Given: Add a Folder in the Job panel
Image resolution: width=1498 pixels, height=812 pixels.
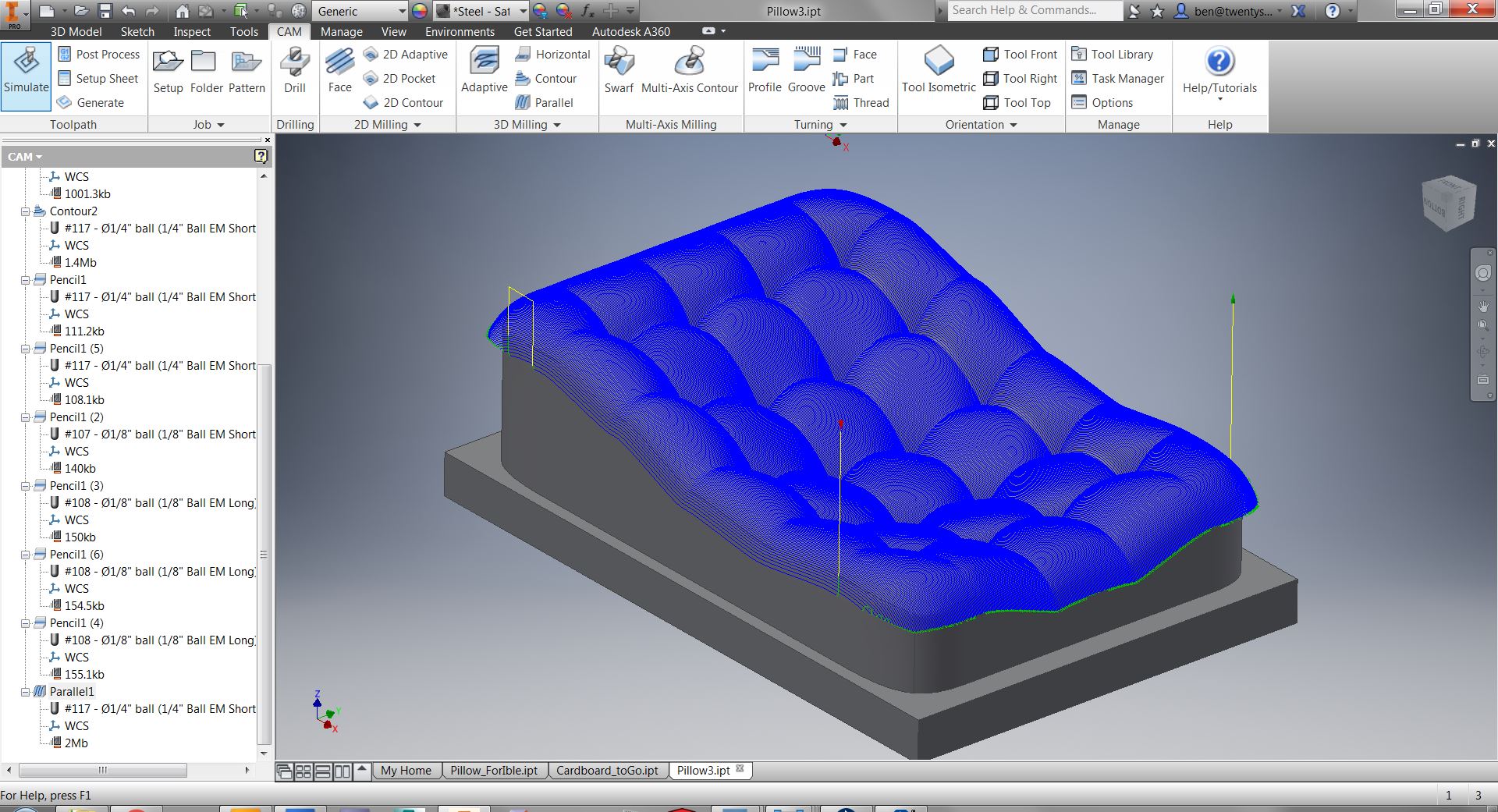Looking at the screenshot, I should 207,71.
